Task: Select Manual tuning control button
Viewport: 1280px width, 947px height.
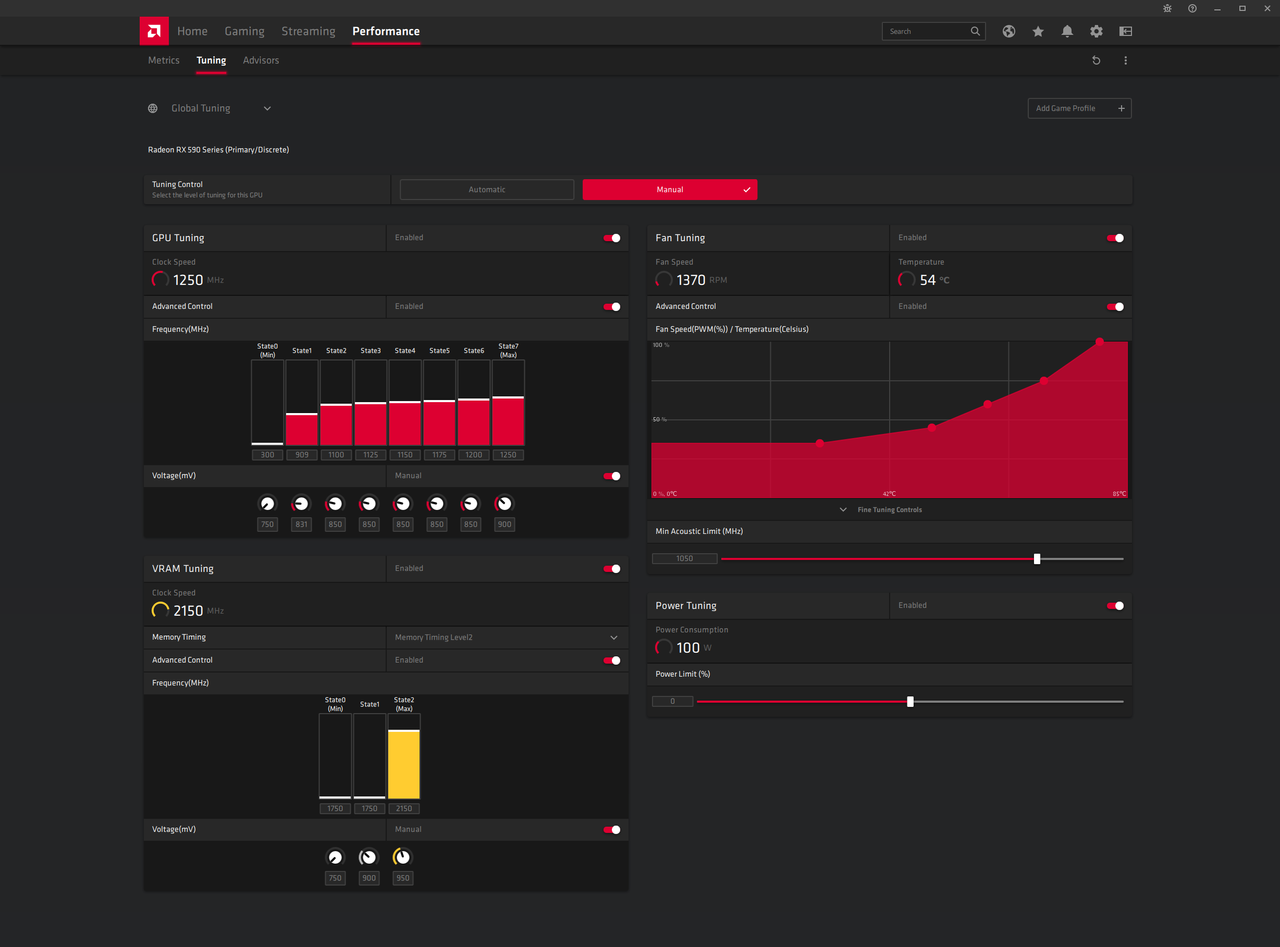Action: point(670,189)
